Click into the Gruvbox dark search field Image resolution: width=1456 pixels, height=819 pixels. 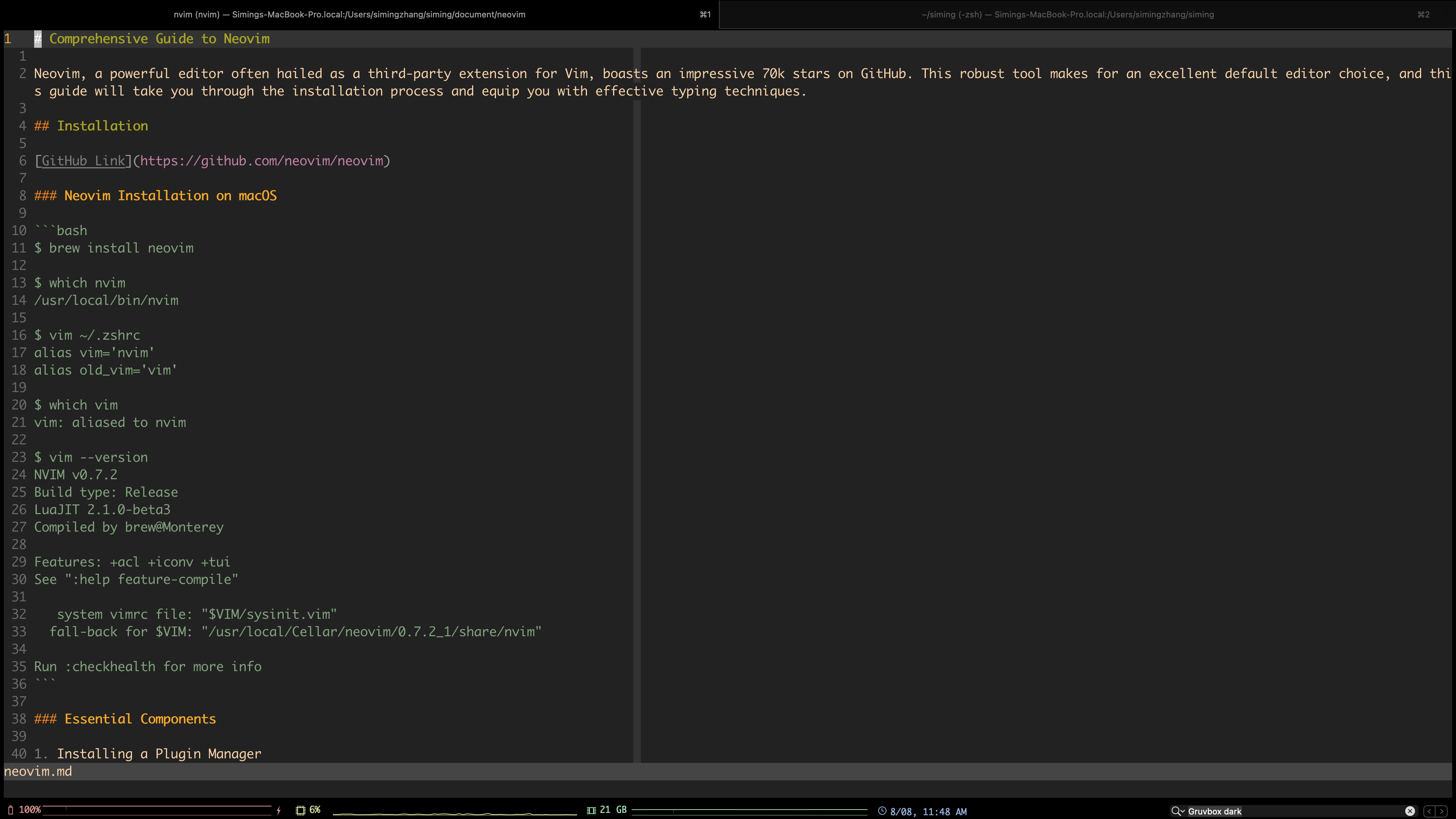(1294, 812)
